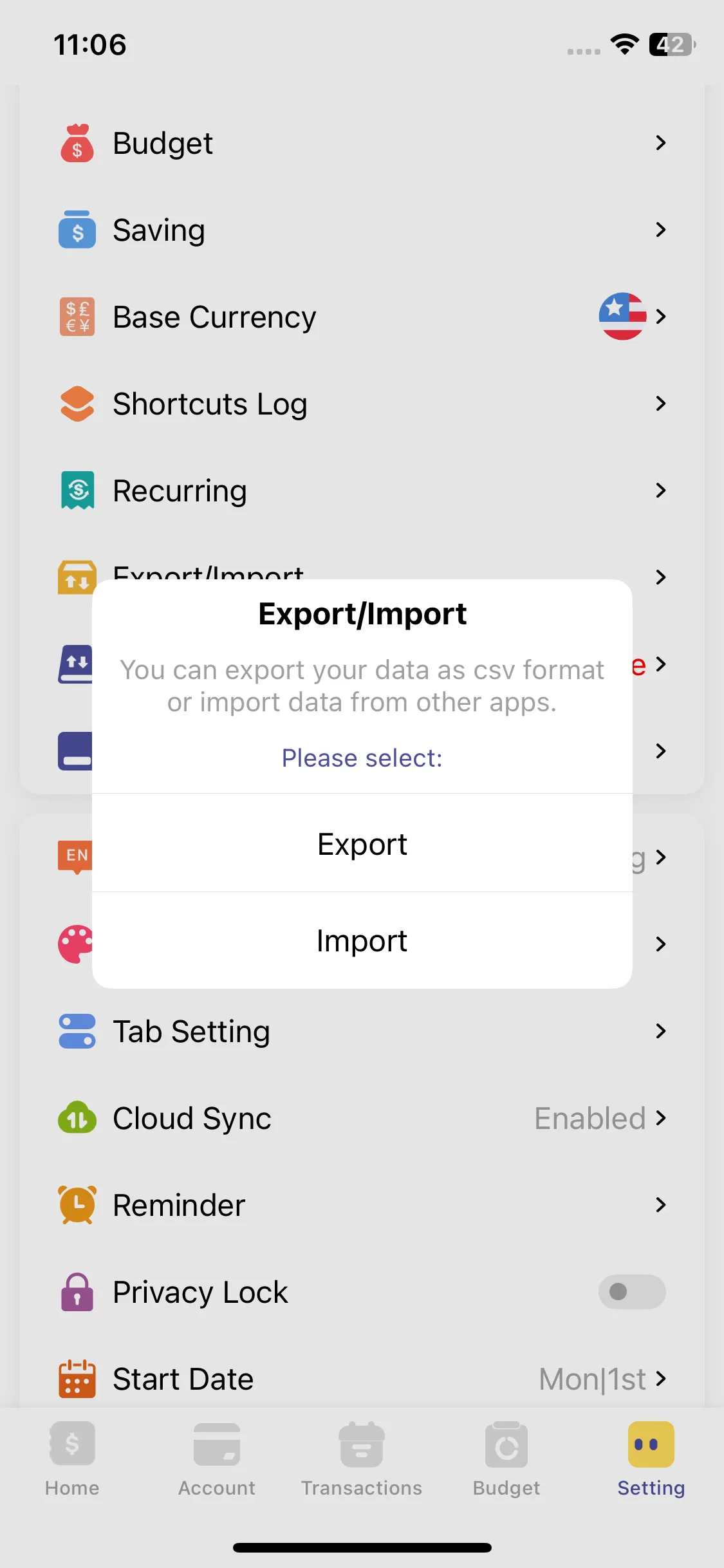
Task: Open the Account tab
Action: [217, 1459]
